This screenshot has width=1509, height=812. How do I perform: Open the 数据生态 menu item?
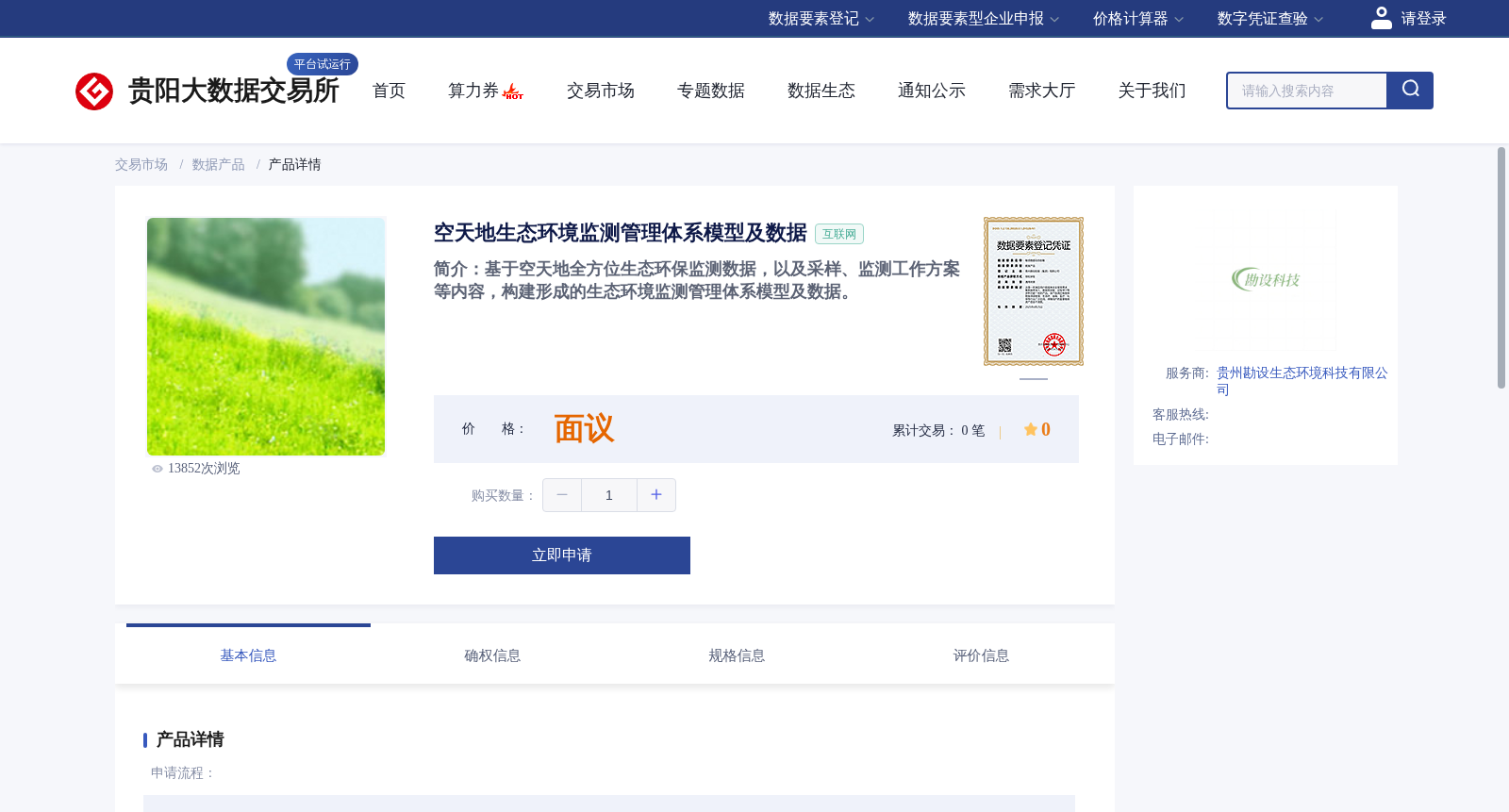tap(821, 91)
